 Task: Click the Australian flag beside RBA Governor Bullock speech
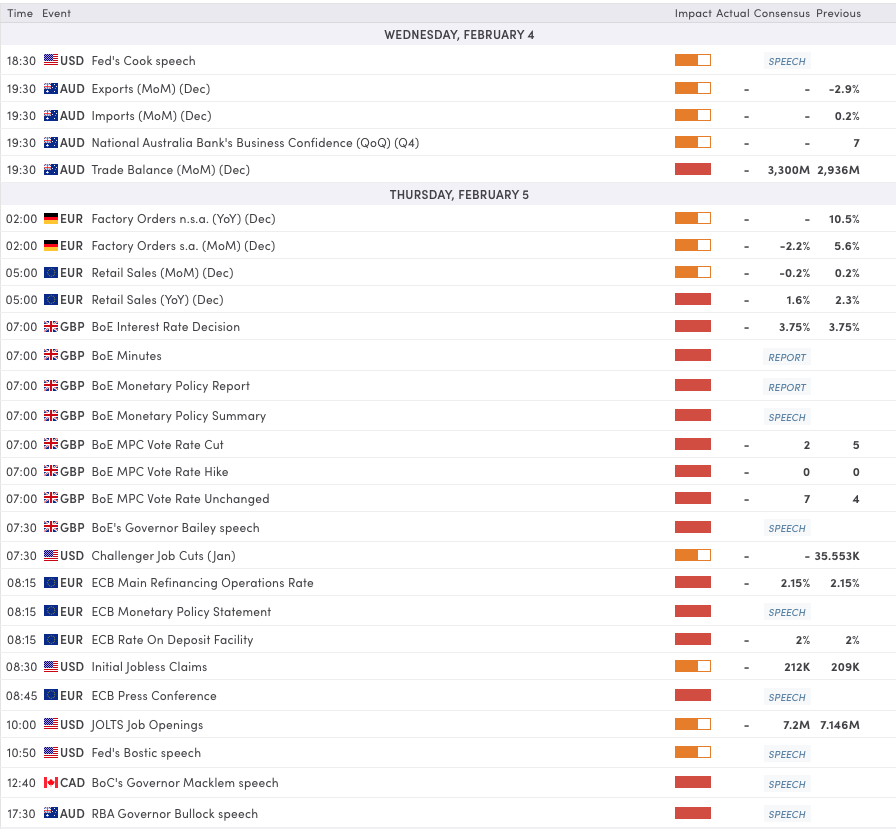(51, 812)
